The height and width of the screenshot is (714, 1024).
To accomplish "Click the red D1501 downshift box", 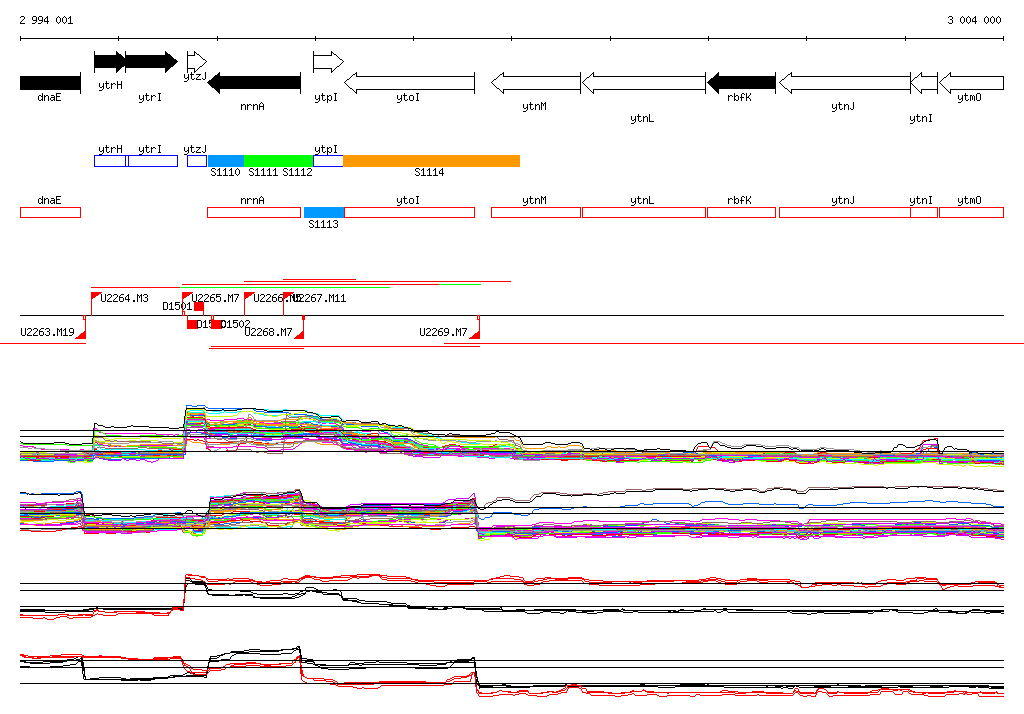I will click(199, 307).
